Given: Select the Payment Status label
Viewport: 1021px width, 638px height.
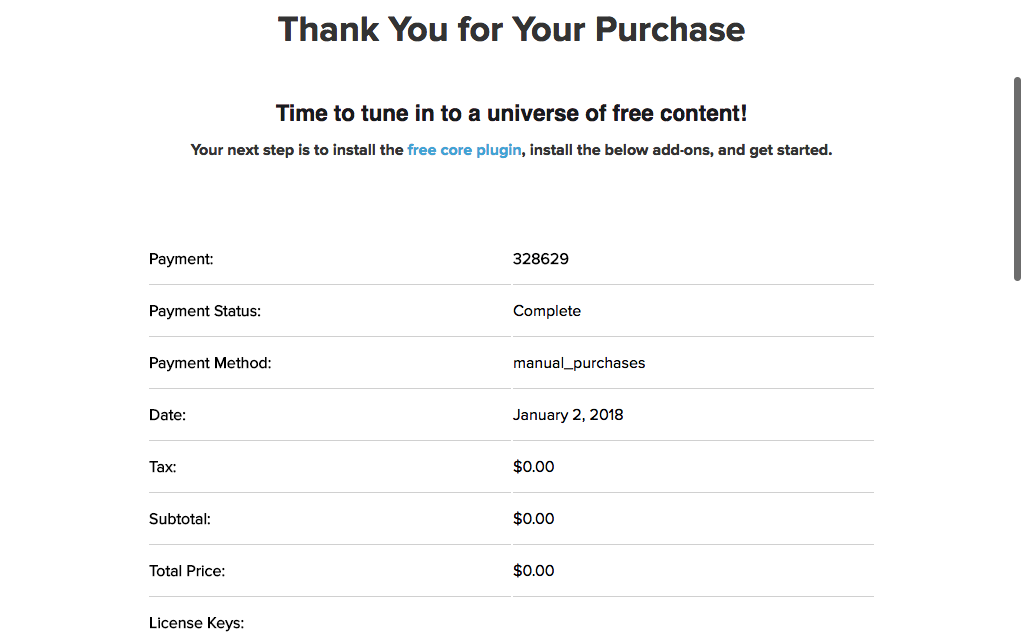Looking at the screenshot, I should coord(204,310).
